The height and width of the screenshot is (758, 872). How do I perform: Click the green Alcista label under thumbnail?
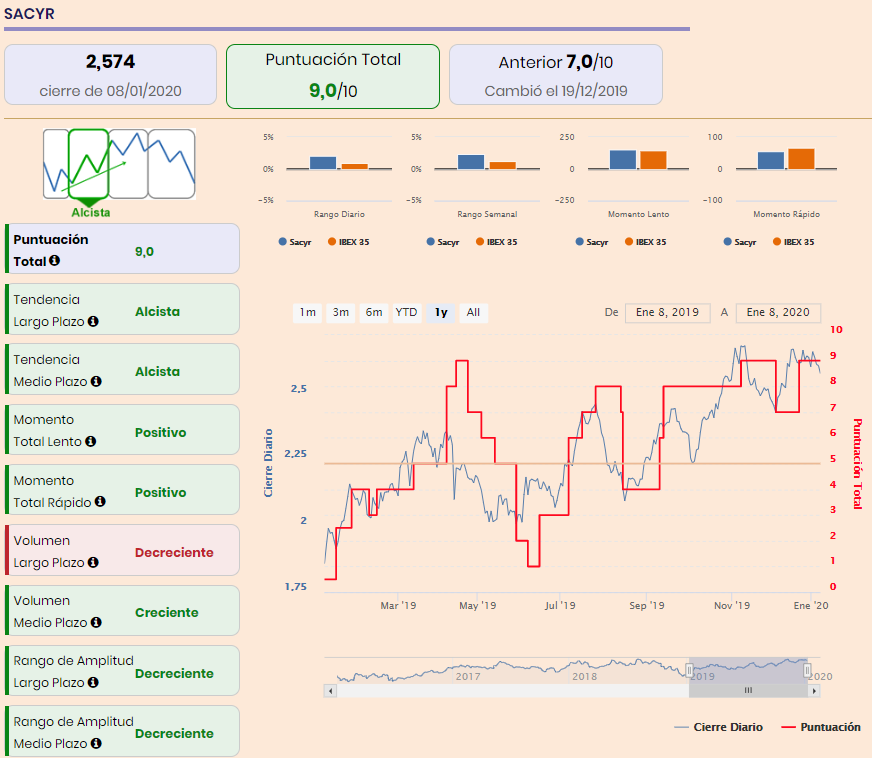tap(91, 212)
